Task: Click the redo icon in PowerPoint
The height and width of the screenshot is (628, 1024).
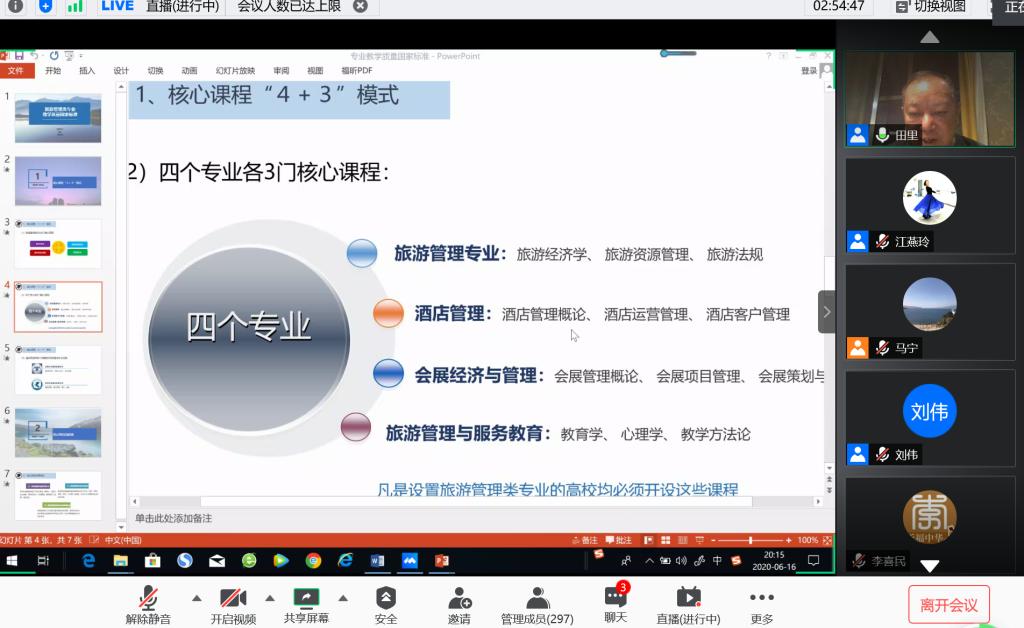Action: pyautogui.click(x=54, y=55)
